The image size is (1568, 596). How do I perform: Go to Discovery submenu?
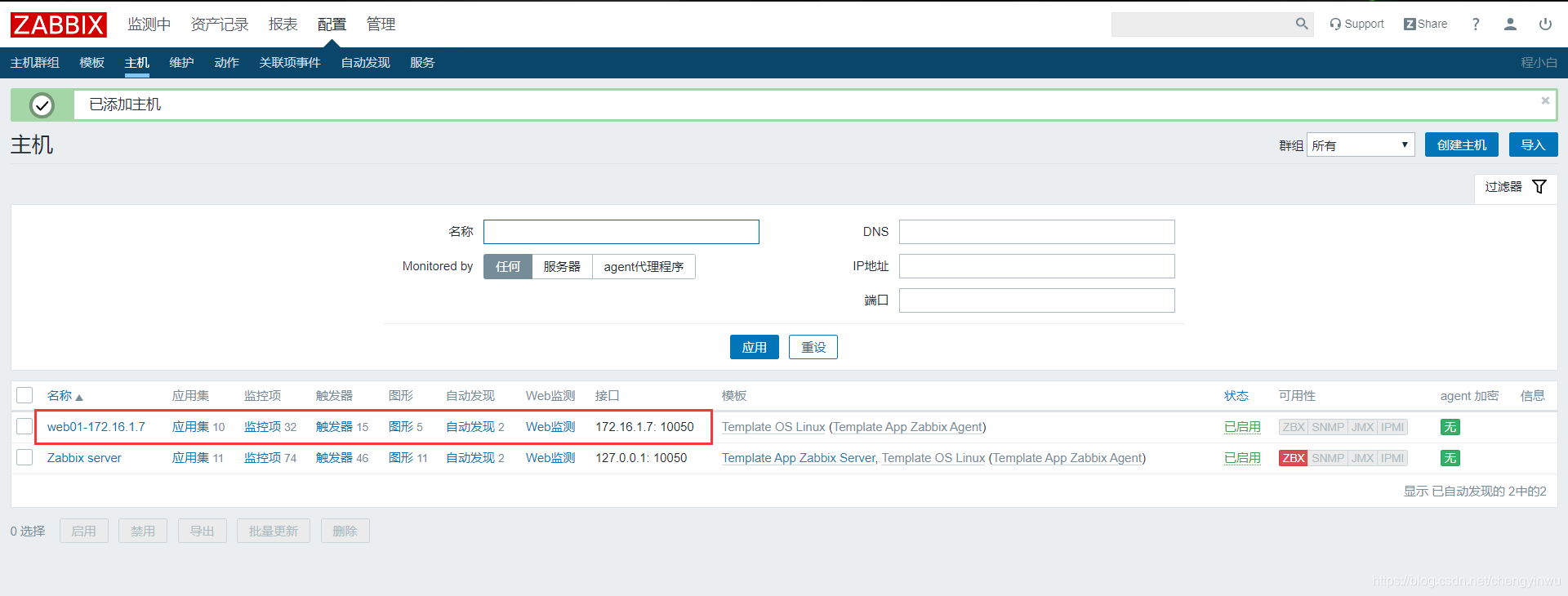pos(365,63)
